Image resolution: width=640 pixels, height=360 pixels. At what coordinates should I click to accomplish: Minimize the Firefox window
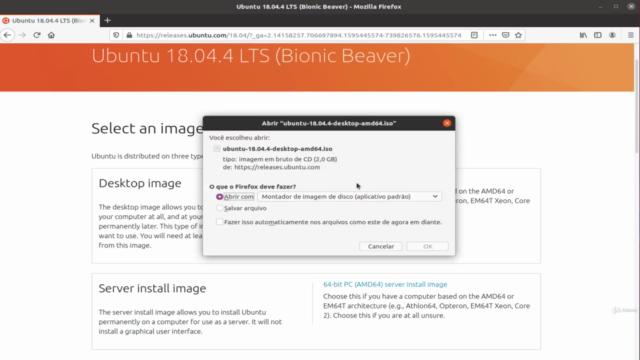click(600, 7)
